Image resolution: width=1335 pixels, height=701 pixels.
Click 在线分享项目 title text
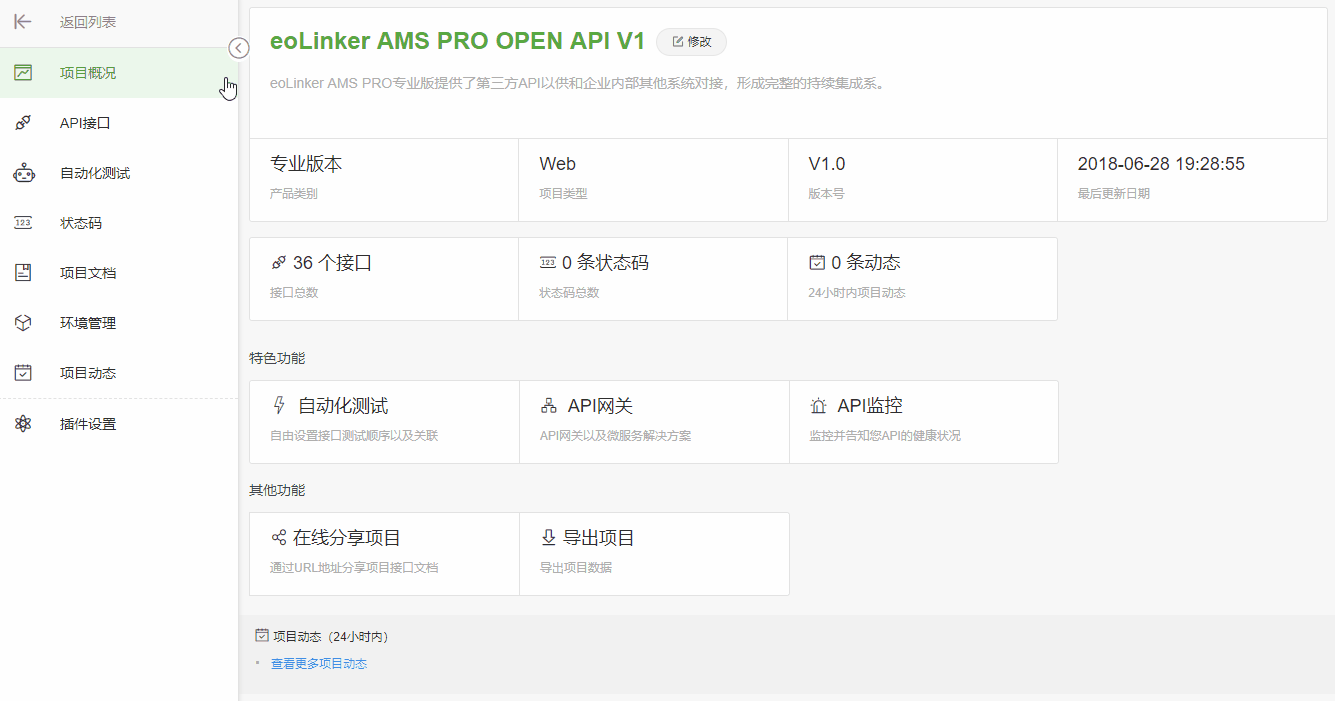click(347, 538)
